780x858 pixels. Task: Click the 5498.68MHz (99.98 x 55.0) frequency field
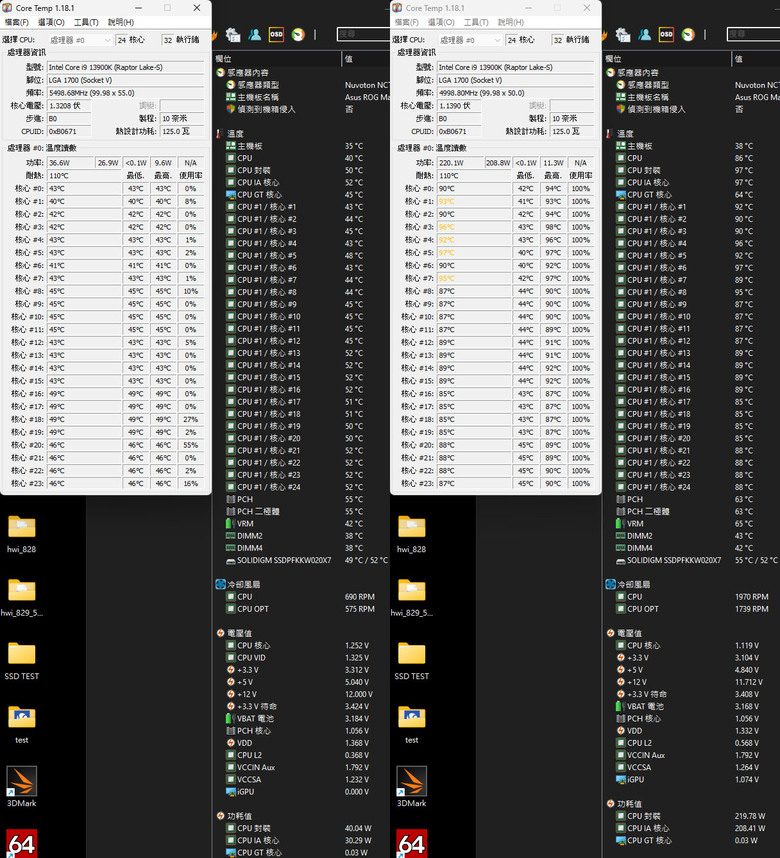[125, 93]
